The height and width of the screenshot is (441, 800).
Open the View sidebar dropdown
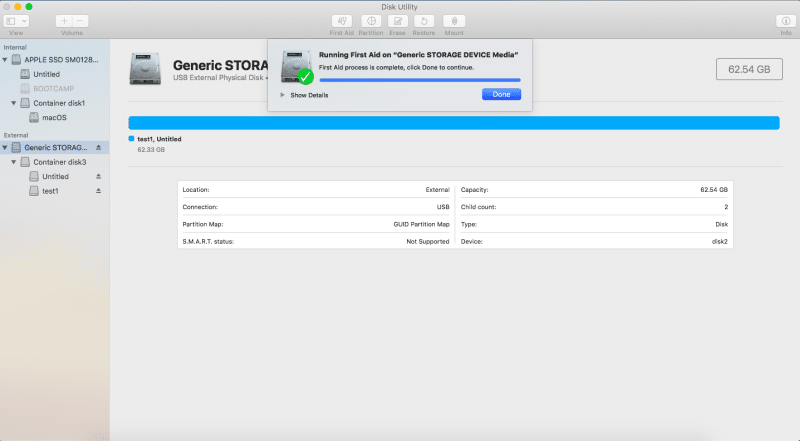coord(16,21)
